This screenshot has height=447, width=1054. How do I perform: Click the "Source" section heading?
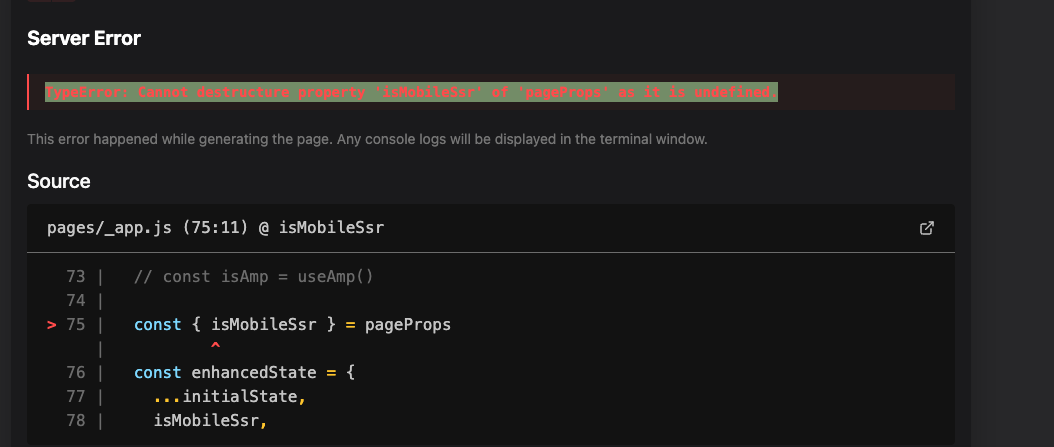59,181
